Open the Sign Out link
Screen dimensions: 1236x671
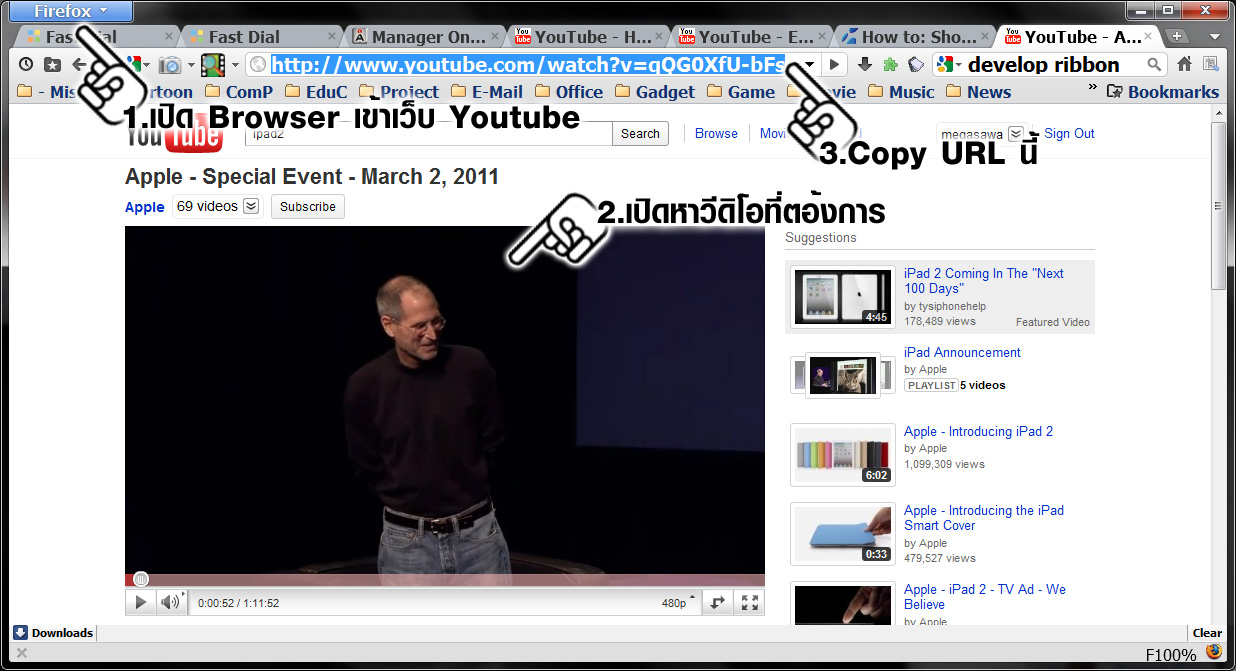coord(1069,133)
